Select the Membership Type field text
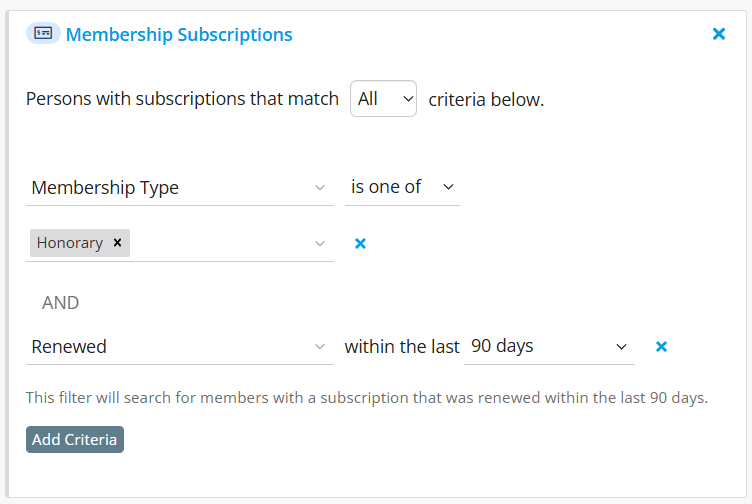 tap(105, 188)
